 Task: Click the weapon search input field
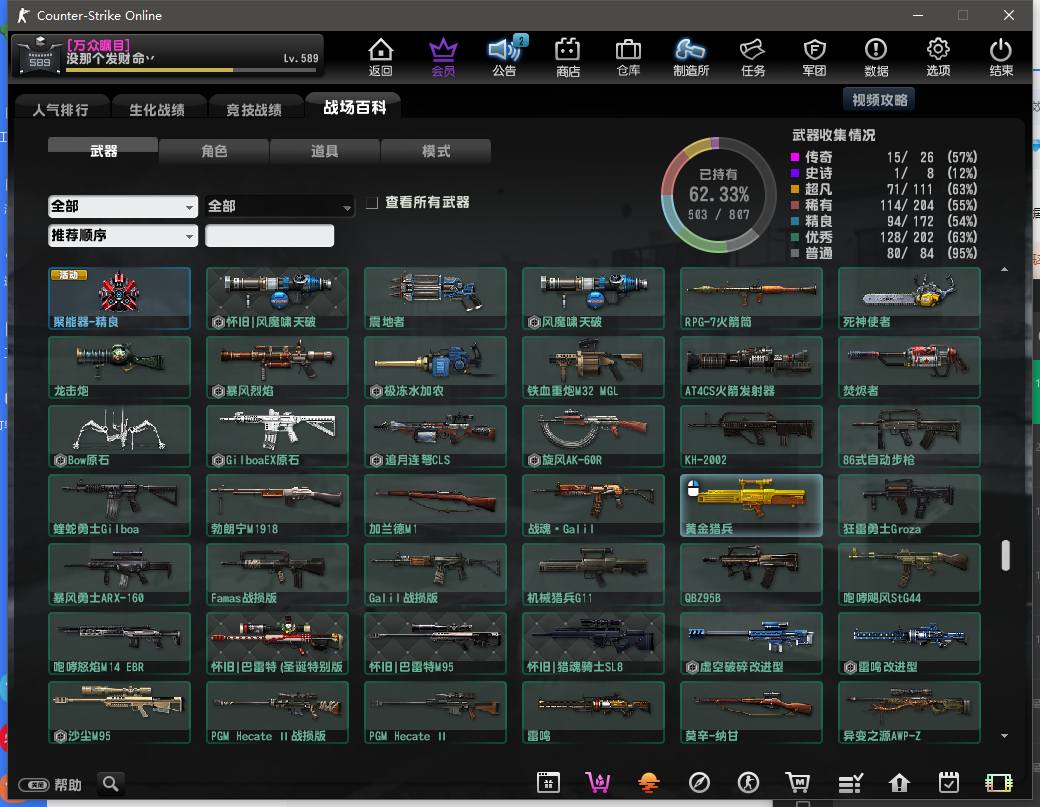[269, 235]
